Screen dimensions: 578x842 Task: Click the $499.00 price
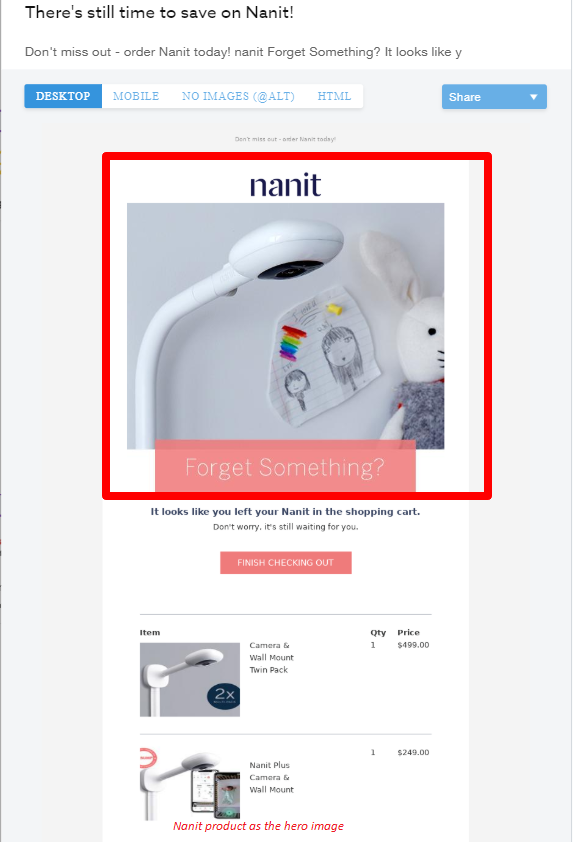pyautogui.click(x=413, y=645)
